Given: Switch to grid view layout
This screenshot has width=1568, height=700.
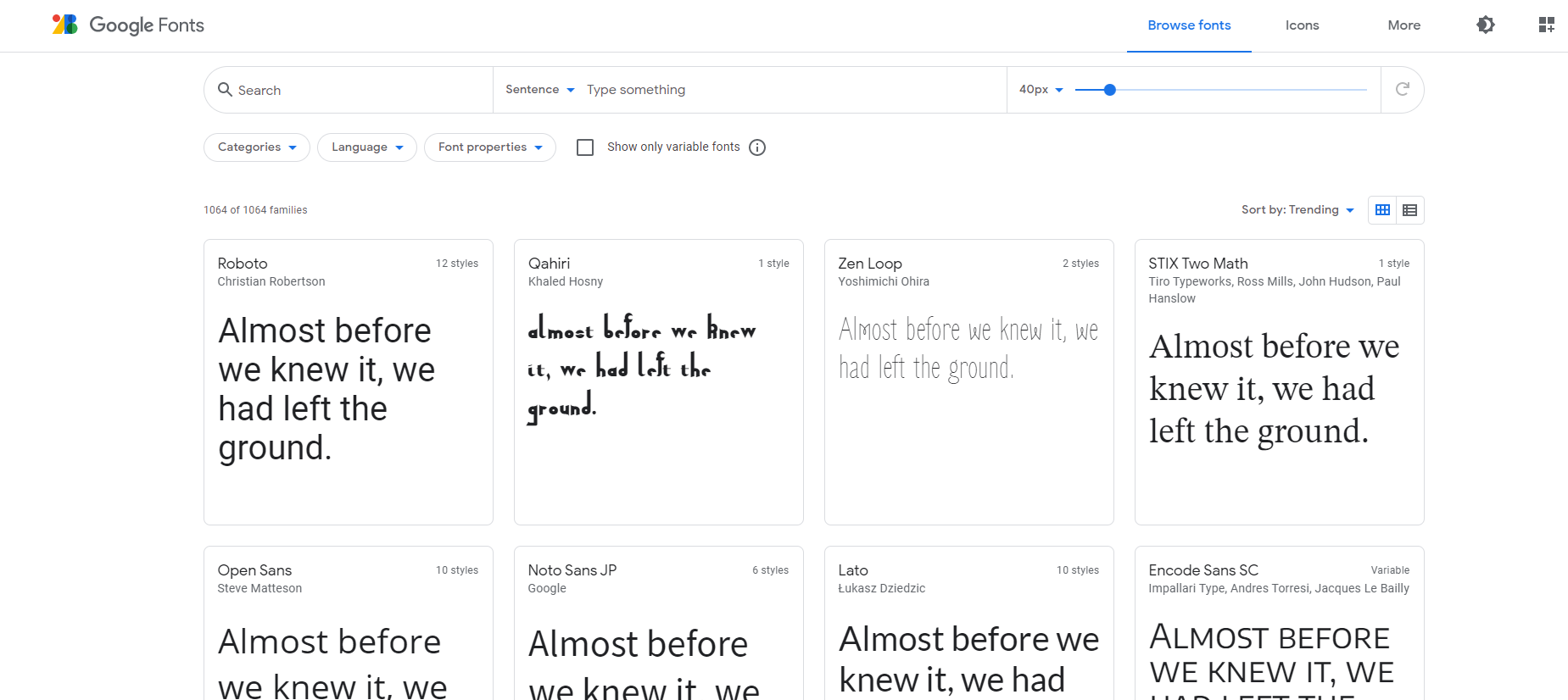Looking at the screenshot, I should 1382,210.
